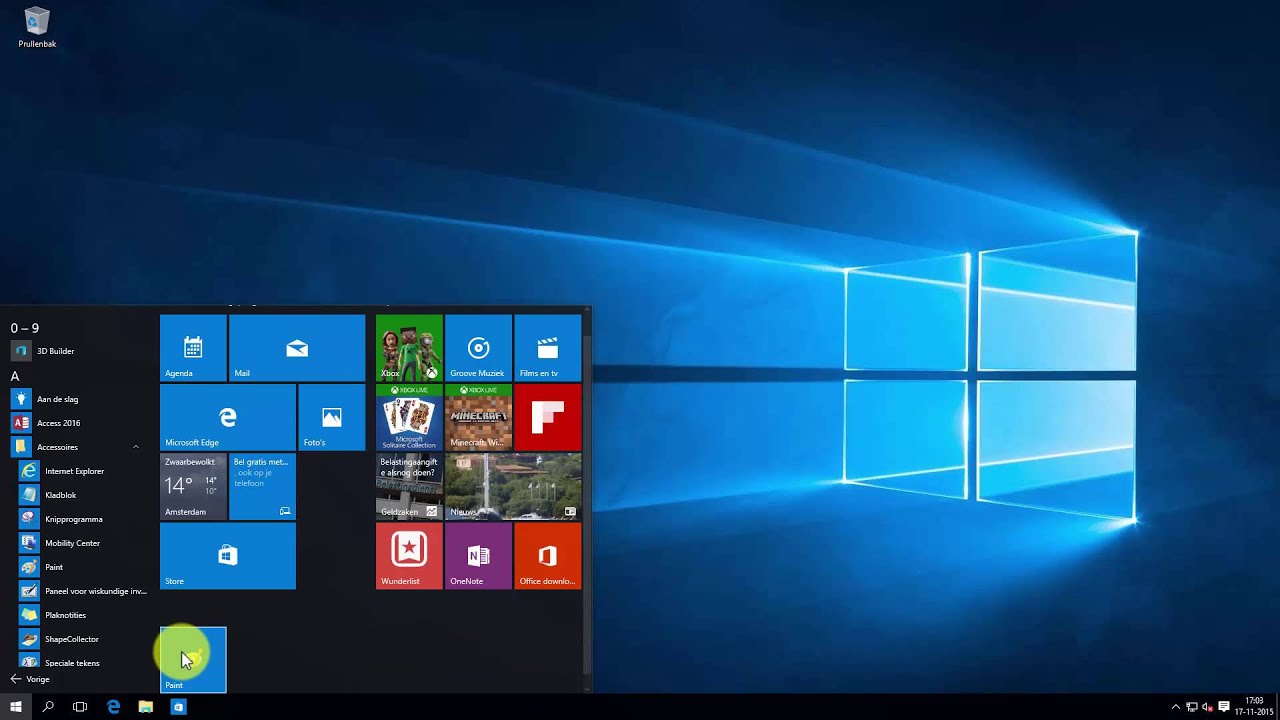
Task: Open Internet Explorer from Accessoires
Action: pyautogui.click(x=82, y=471)
